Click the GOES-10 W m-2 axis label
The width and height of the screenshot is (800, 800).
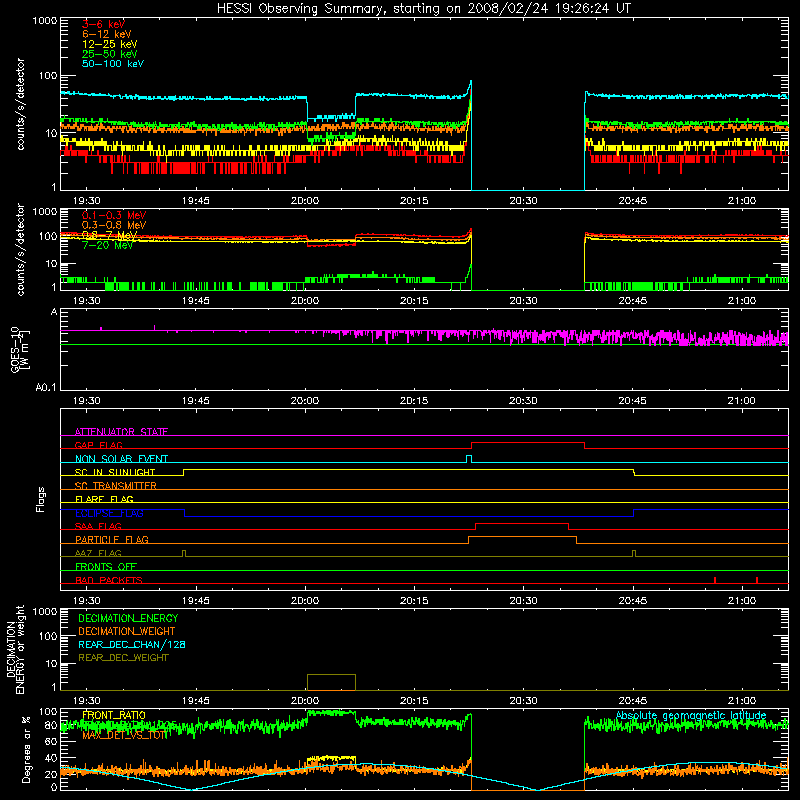tap(20, 350)
